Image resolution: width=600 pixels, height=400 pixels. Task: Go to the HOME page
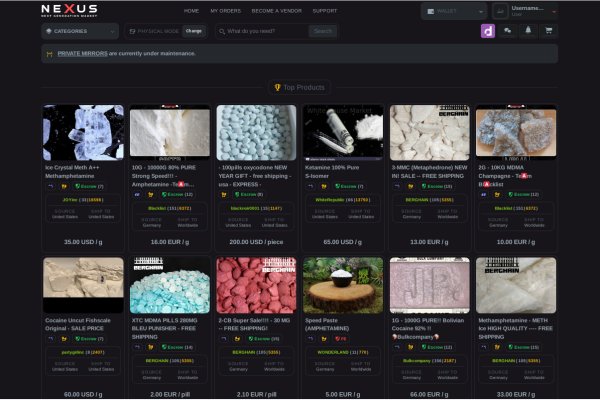191,11
